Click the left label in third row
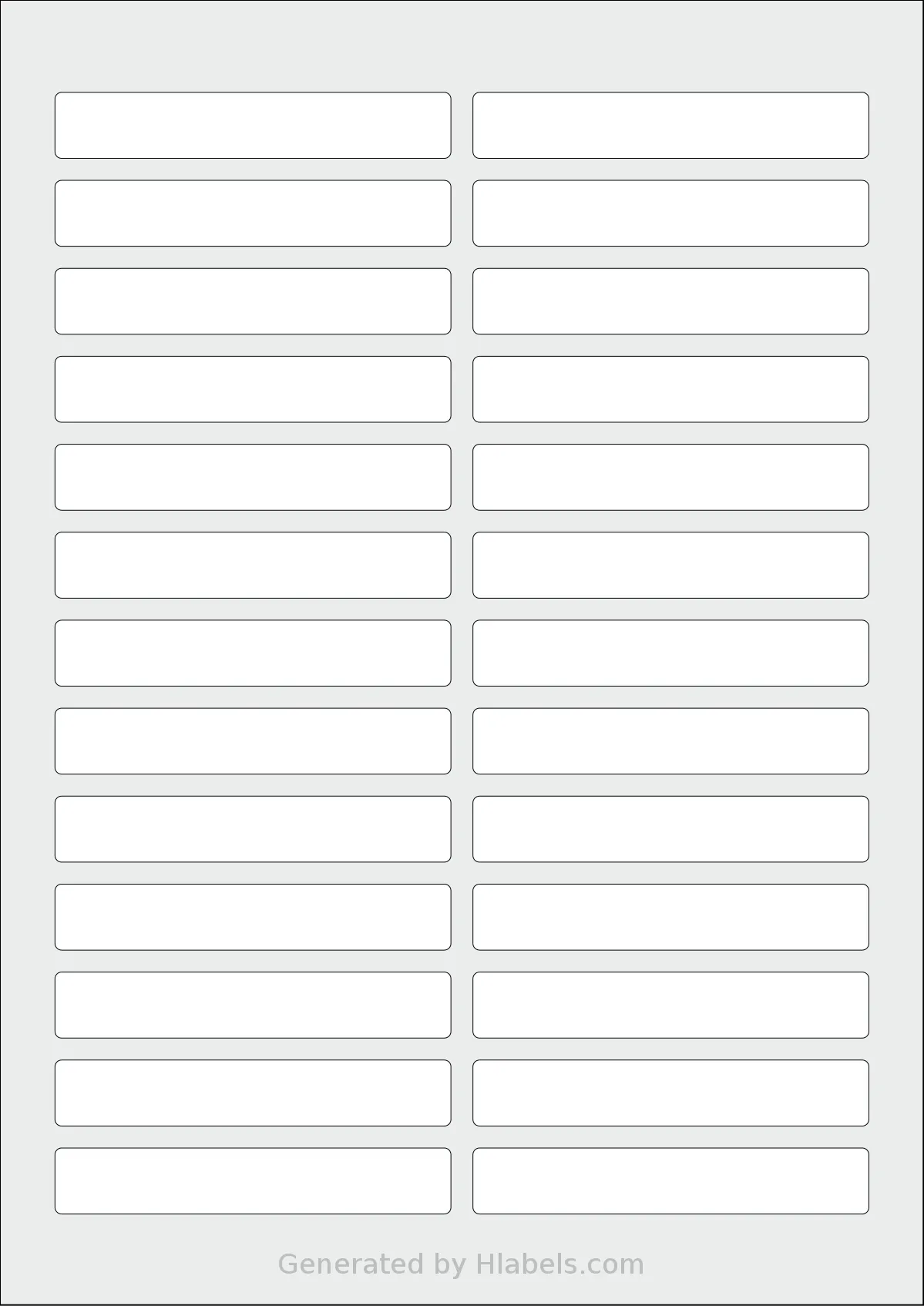This screenshot has width=924, height=1306. 253,301
